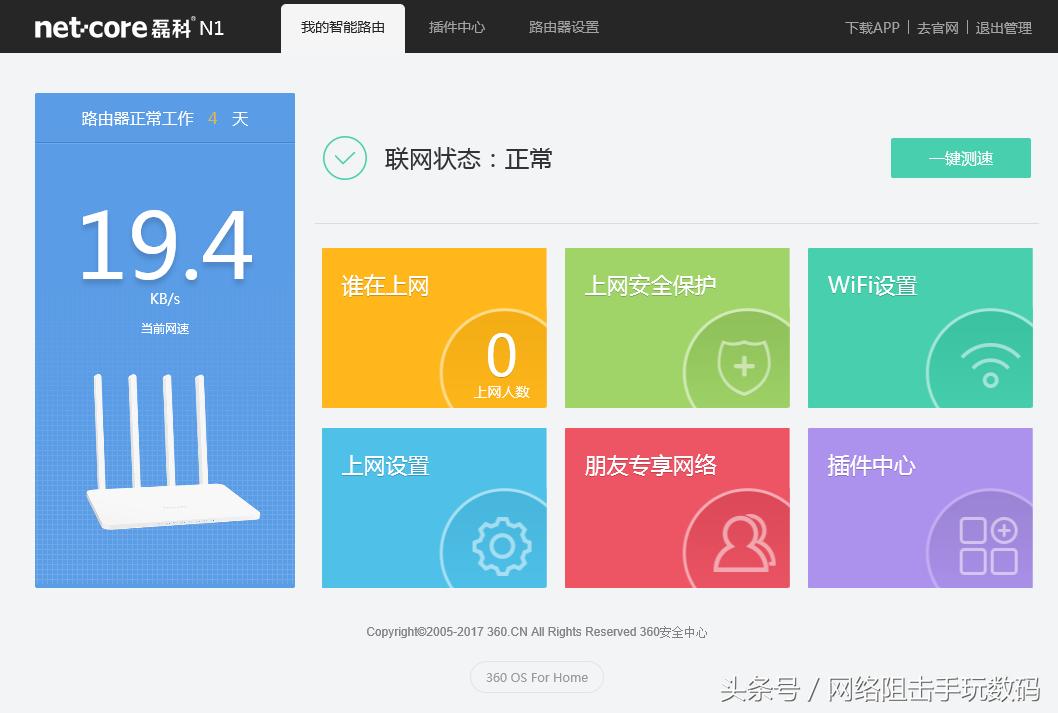Click 退出管理 to log out
This screenshot has height=713, width=1058.
1003,27
